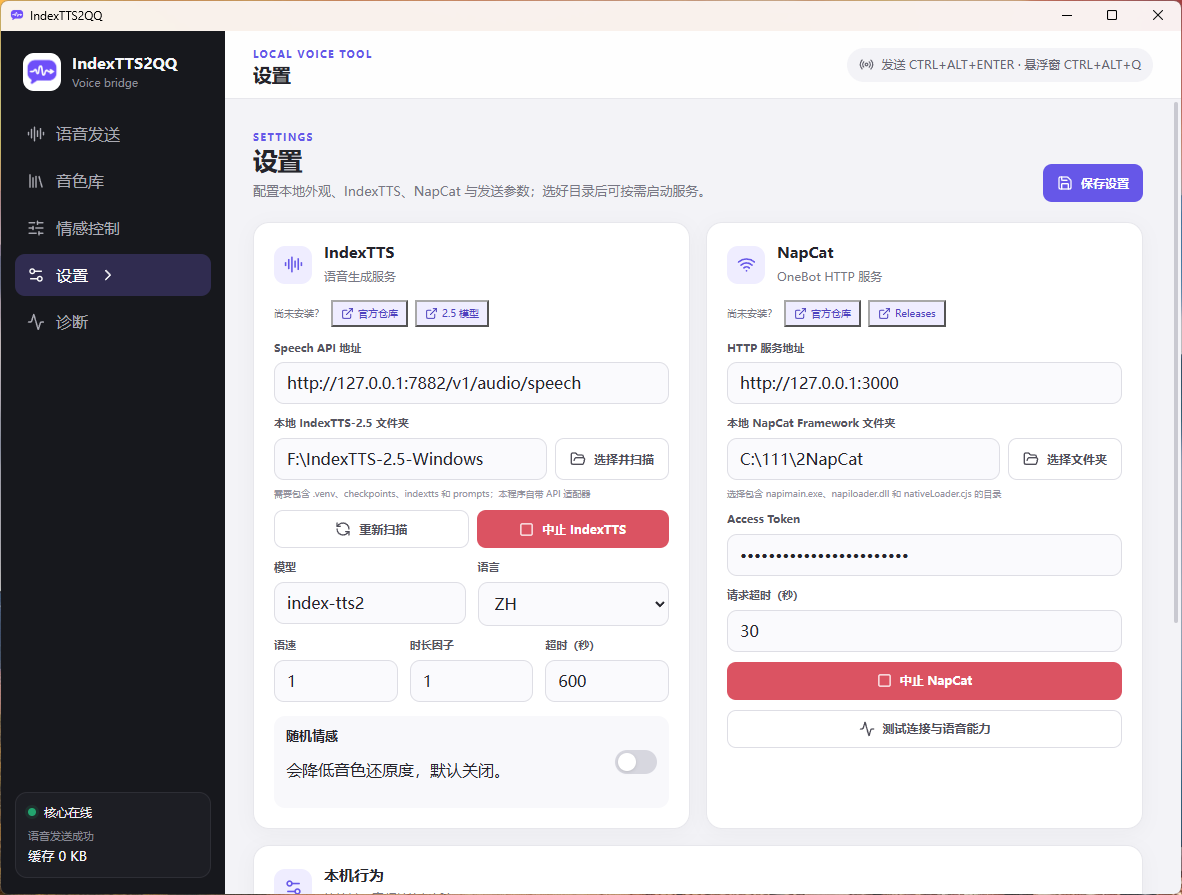The height and width of the screenshot is (895, 1182).
Task: Click the external-link icon in 2.5 模型
Action: click(x=431, y=314)
